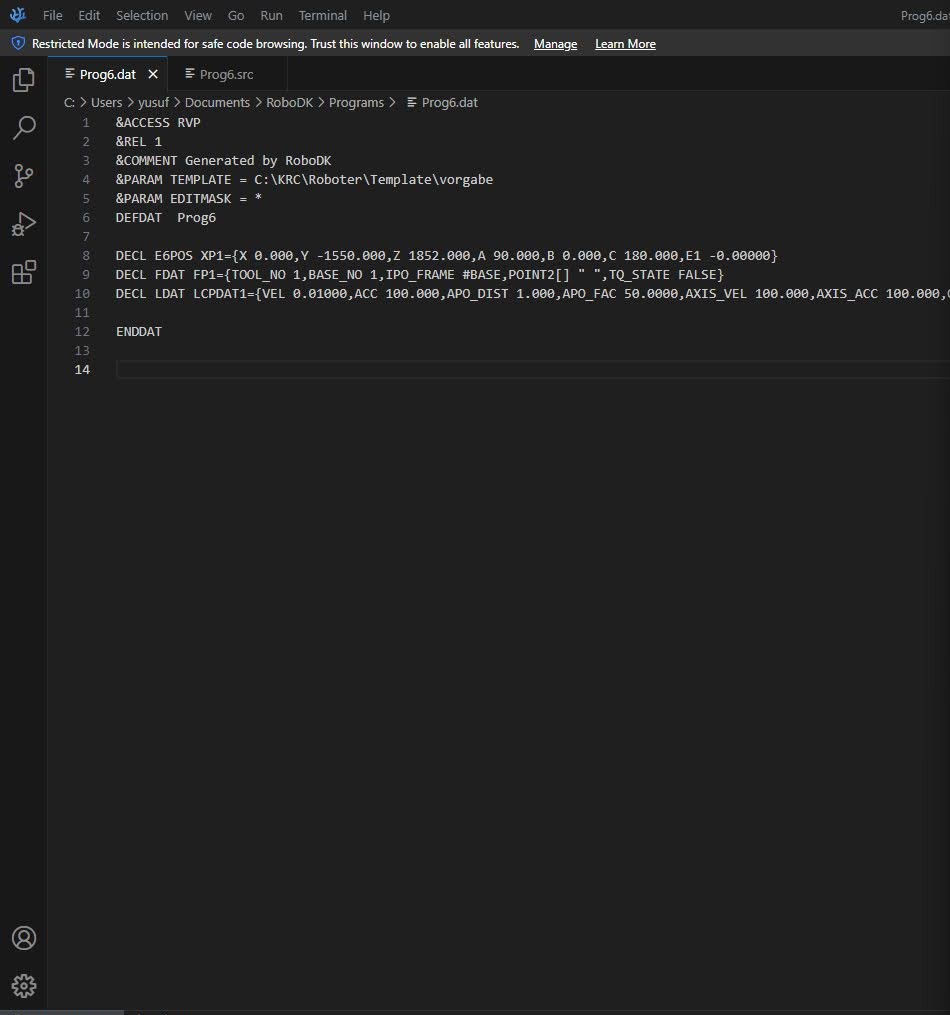Expand the RoboDK breadcrumb folder

(x=289, y=102)
